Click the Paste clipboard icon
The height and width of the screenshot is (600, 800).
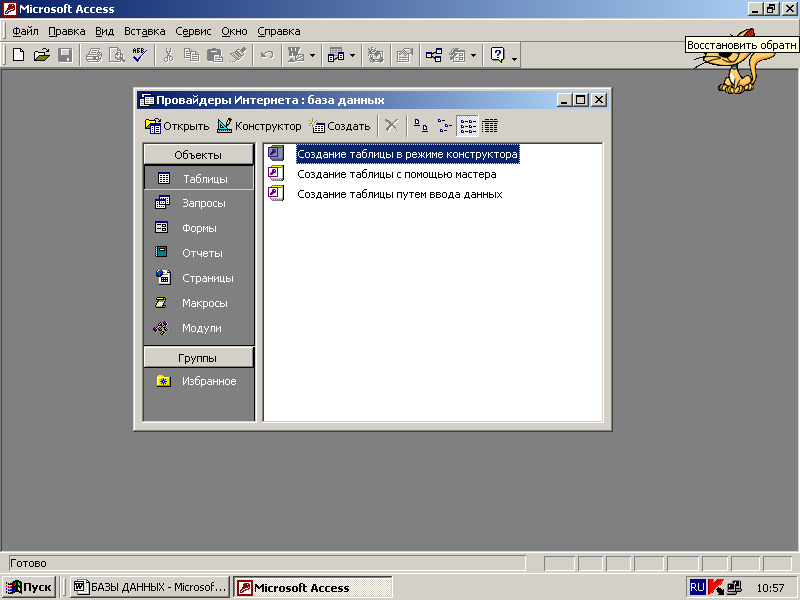coord(215,55)
